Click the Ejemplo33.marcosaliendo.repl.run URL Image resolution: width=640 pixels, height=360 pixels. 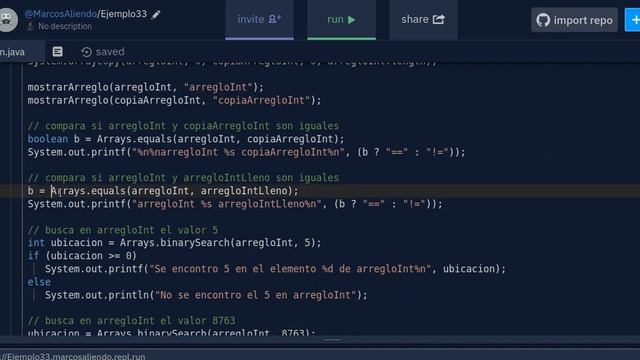tap(73, 356)
